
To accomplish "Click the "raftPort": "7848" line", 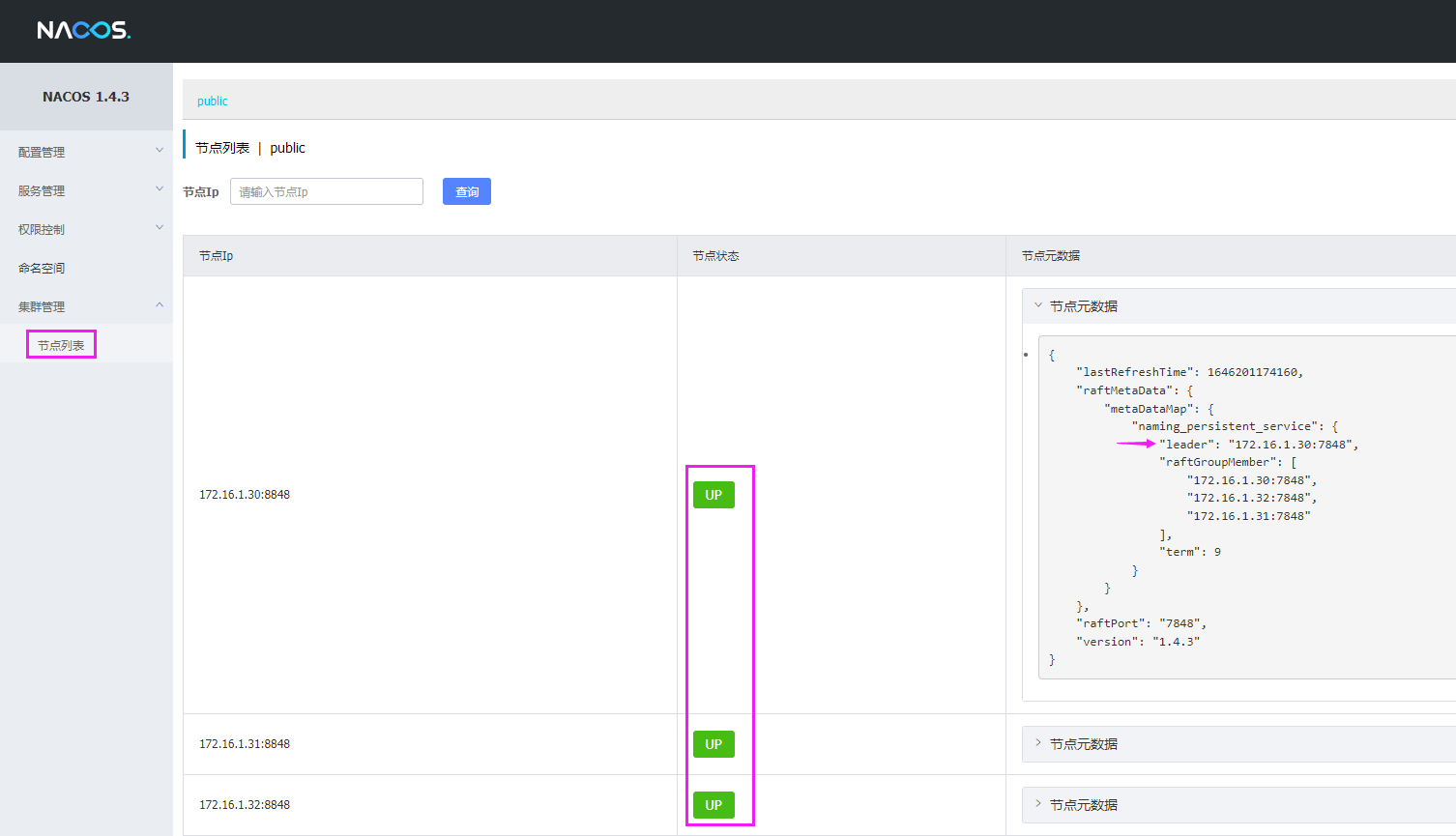I will (1141, 623).
